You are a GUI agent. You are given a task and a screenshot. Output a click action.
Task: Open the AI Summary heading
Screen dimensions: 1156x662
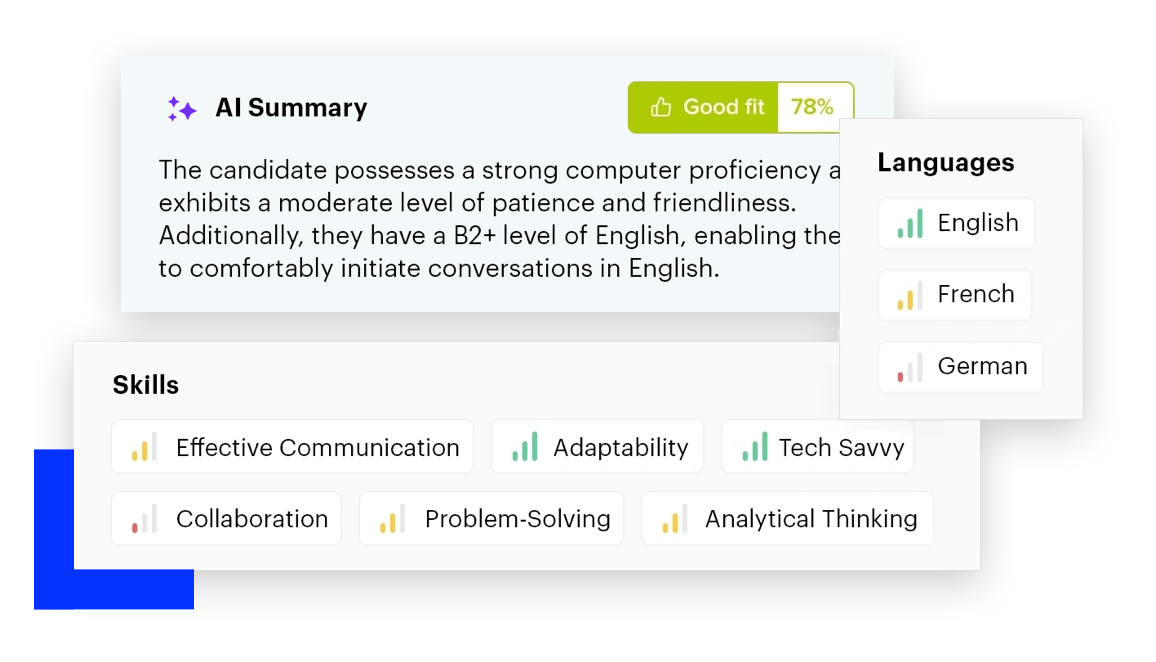tap(291, 108)
